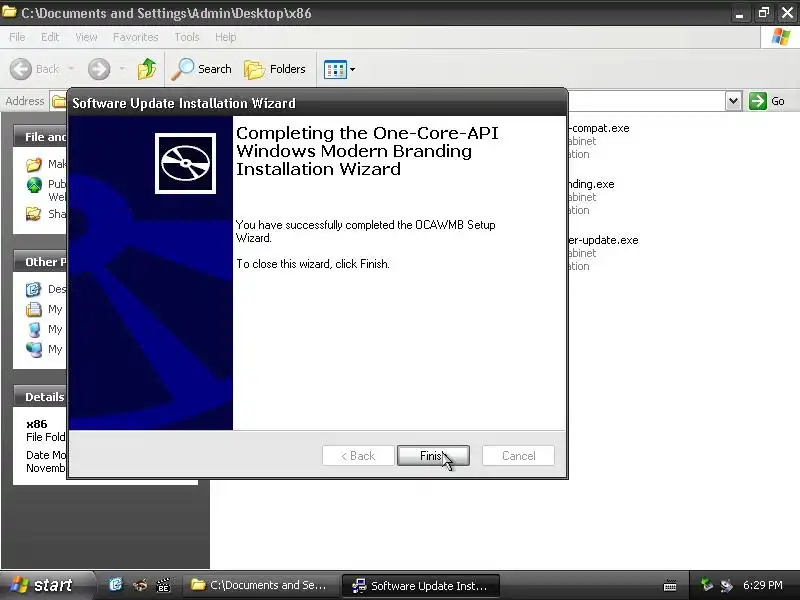Click the network tray icon beside clock
Screen dimensions: 800x600
726,585
